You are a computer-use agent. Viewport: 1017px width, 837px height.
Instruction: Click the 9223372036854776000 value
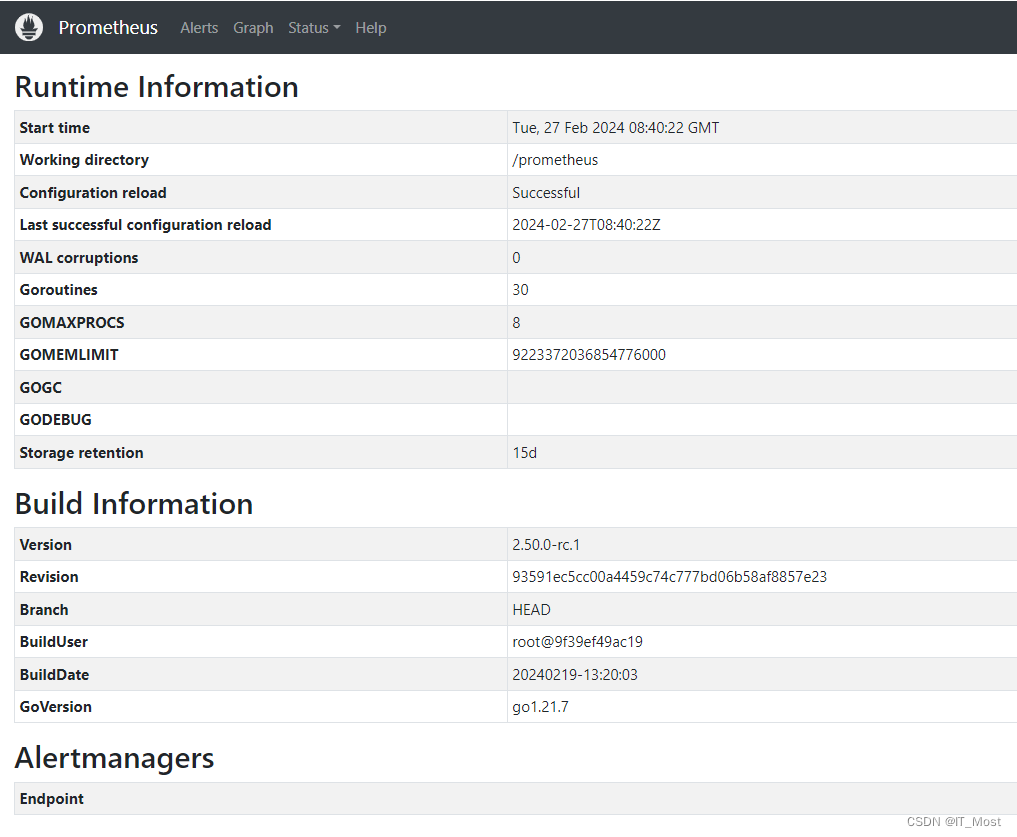(589, 355)
